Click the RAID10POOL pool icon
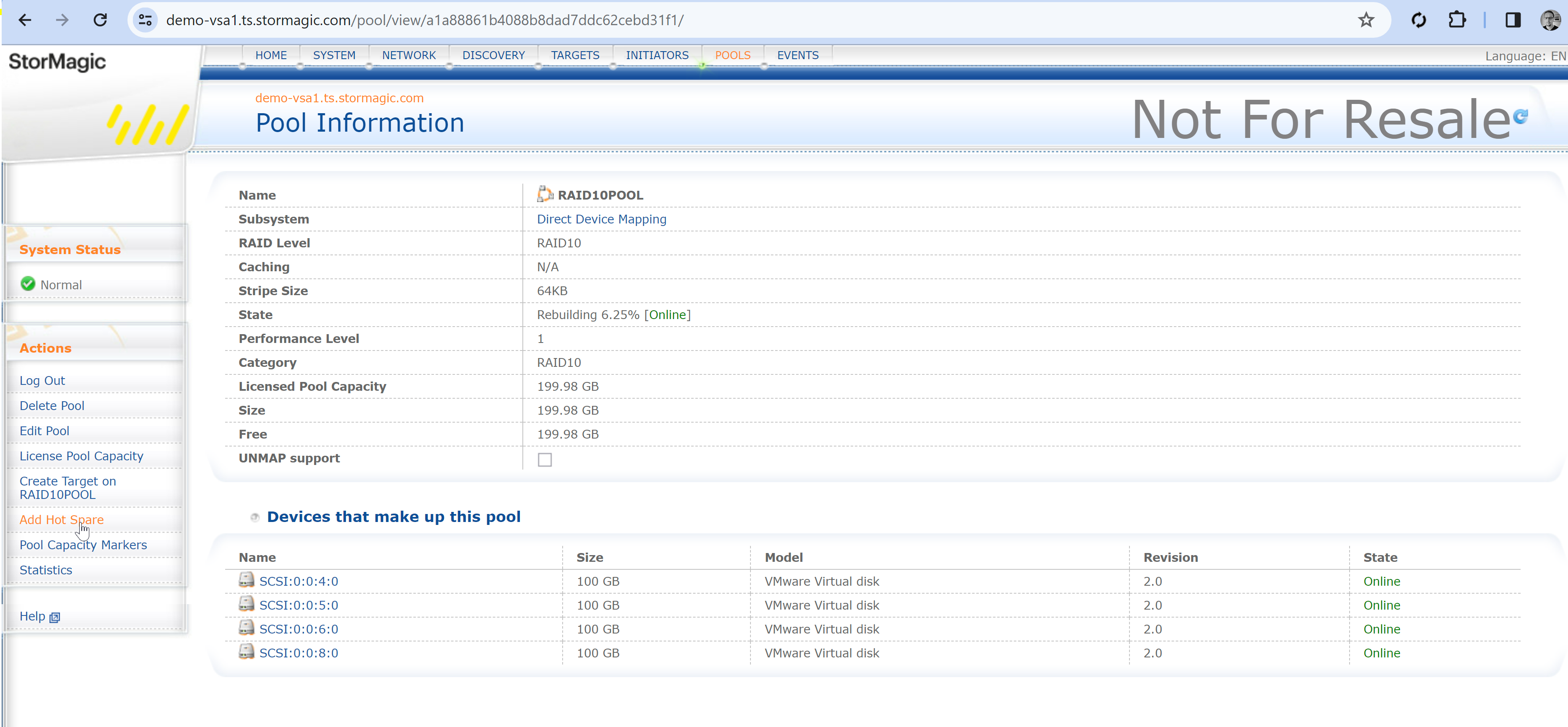The height and width of the screenshot is (727, 1568). [545, 194]
